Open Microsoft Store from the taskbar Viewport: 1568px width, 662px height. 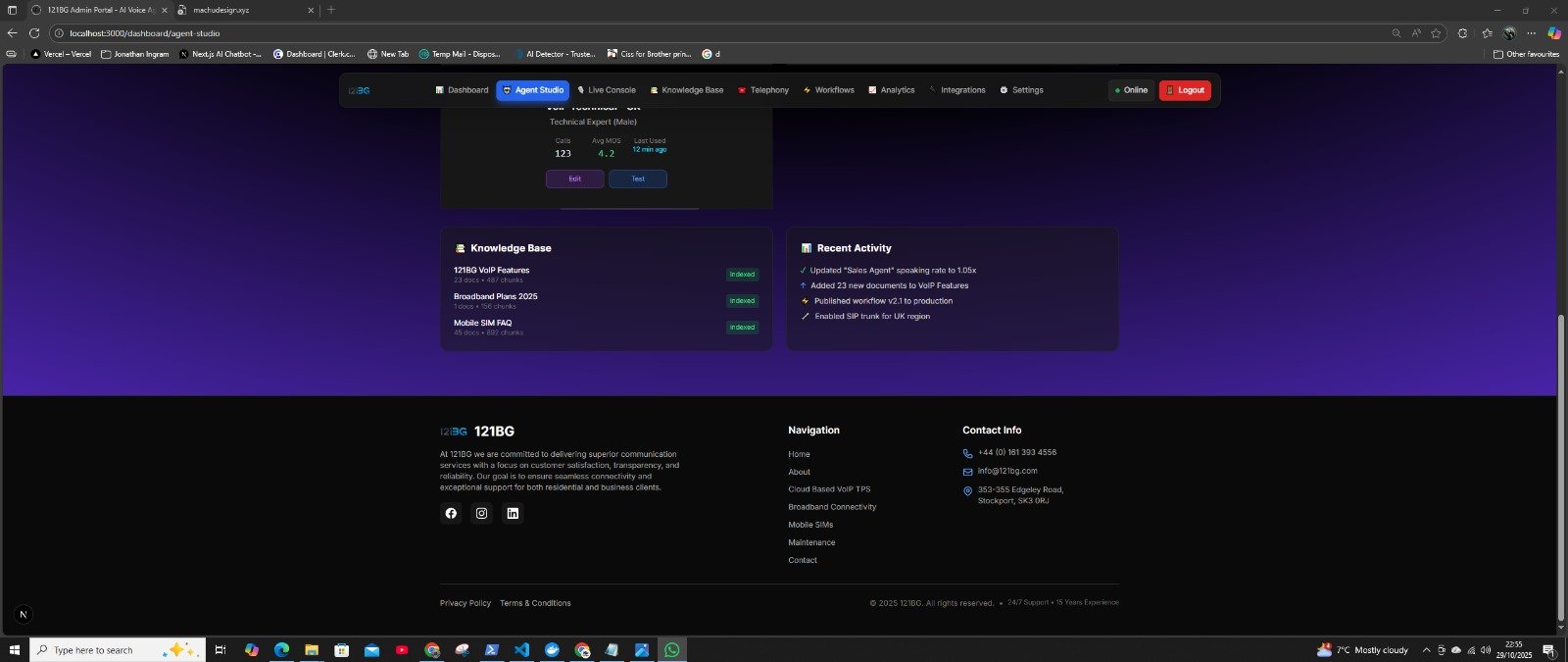pos(341,649)
